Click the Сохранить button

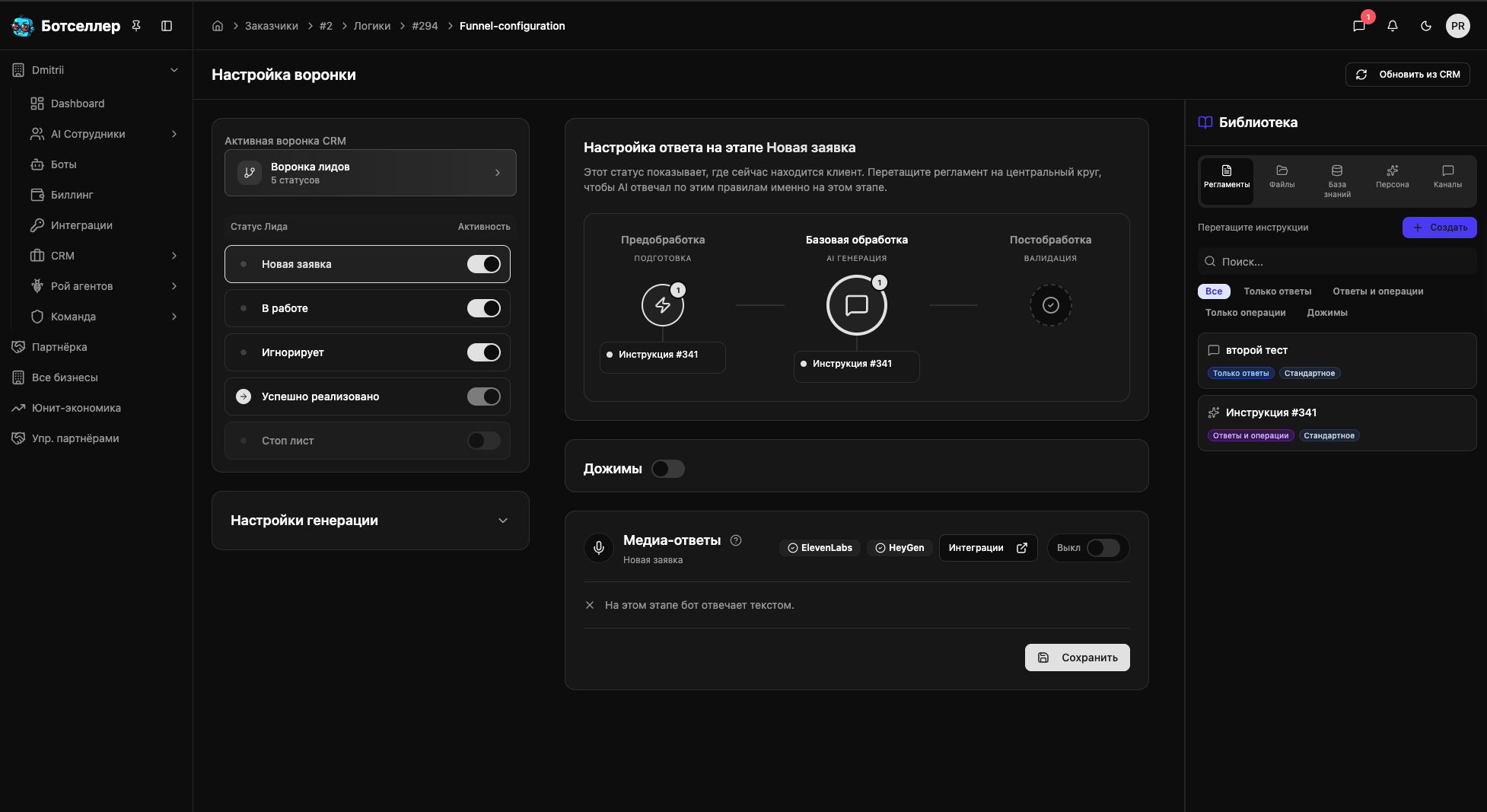1078,658
